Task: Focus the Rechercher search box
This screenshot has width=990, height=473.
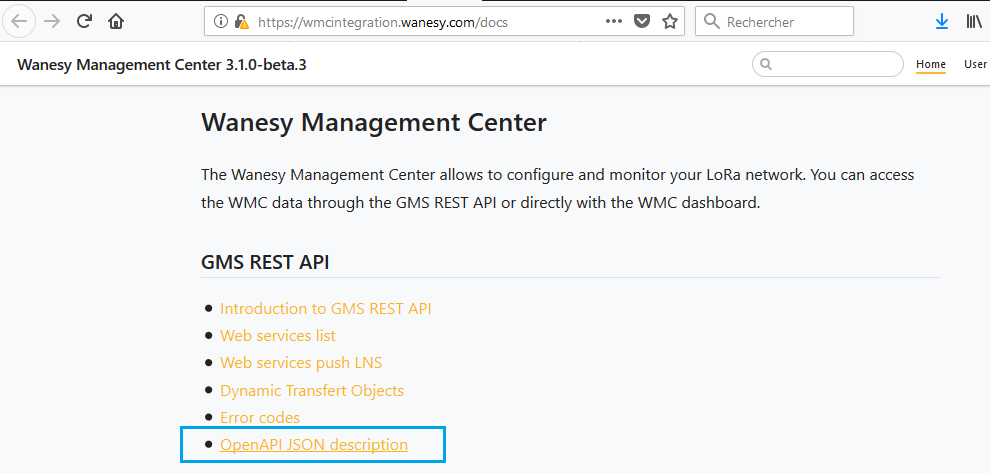Action: pos(785,21)
